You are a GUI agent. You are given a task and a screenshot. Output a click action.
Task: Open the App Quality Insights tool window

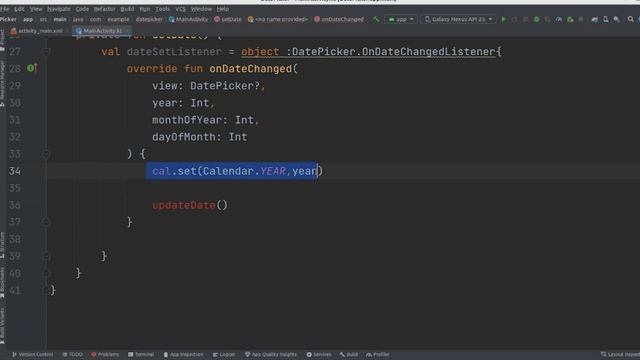point(271,354)
